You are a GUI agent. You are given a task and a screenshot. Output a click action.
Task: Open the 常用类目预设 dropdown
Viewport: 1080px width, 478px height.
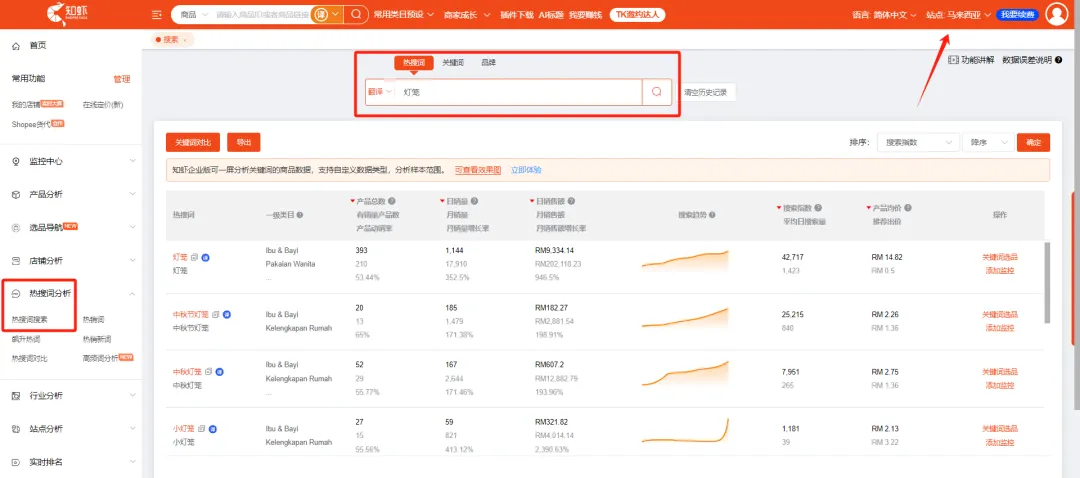pyautogui.click(x=404, y=14)
